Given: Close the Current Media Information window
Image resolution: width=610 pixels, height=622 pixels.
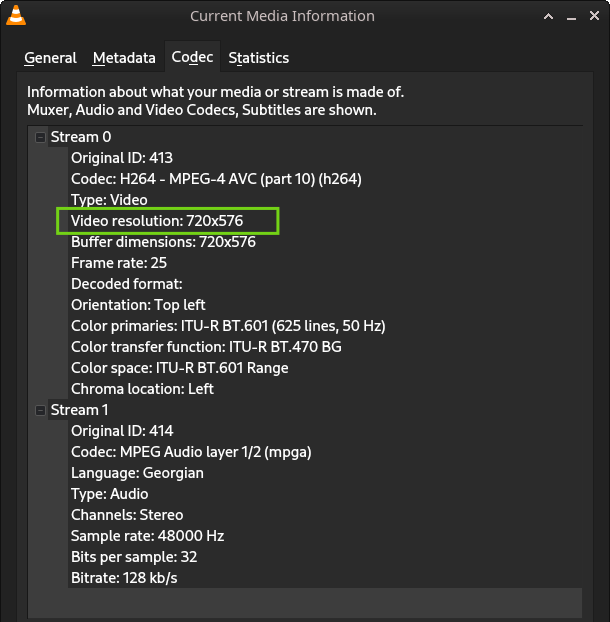Looking at the screenshot, I should point(594,16).
